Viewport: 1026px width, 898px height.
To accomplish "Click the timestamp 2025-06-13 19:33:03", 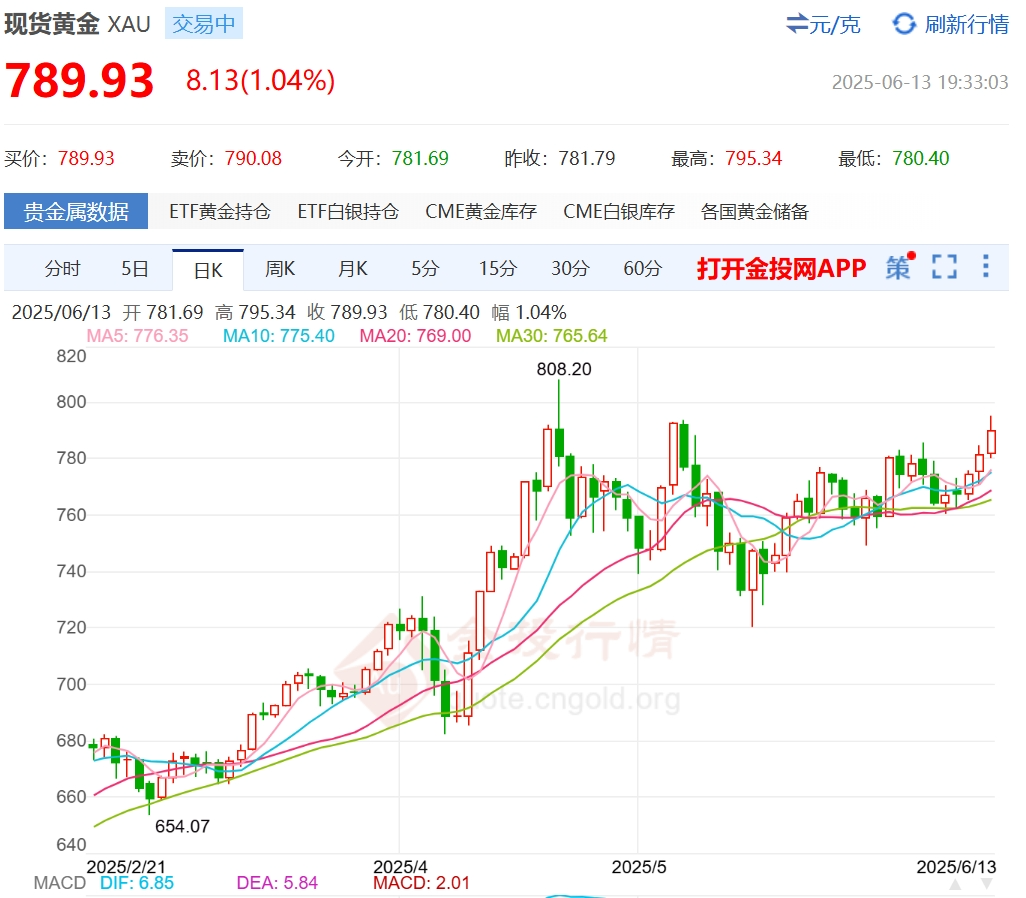I will point(920,82).
